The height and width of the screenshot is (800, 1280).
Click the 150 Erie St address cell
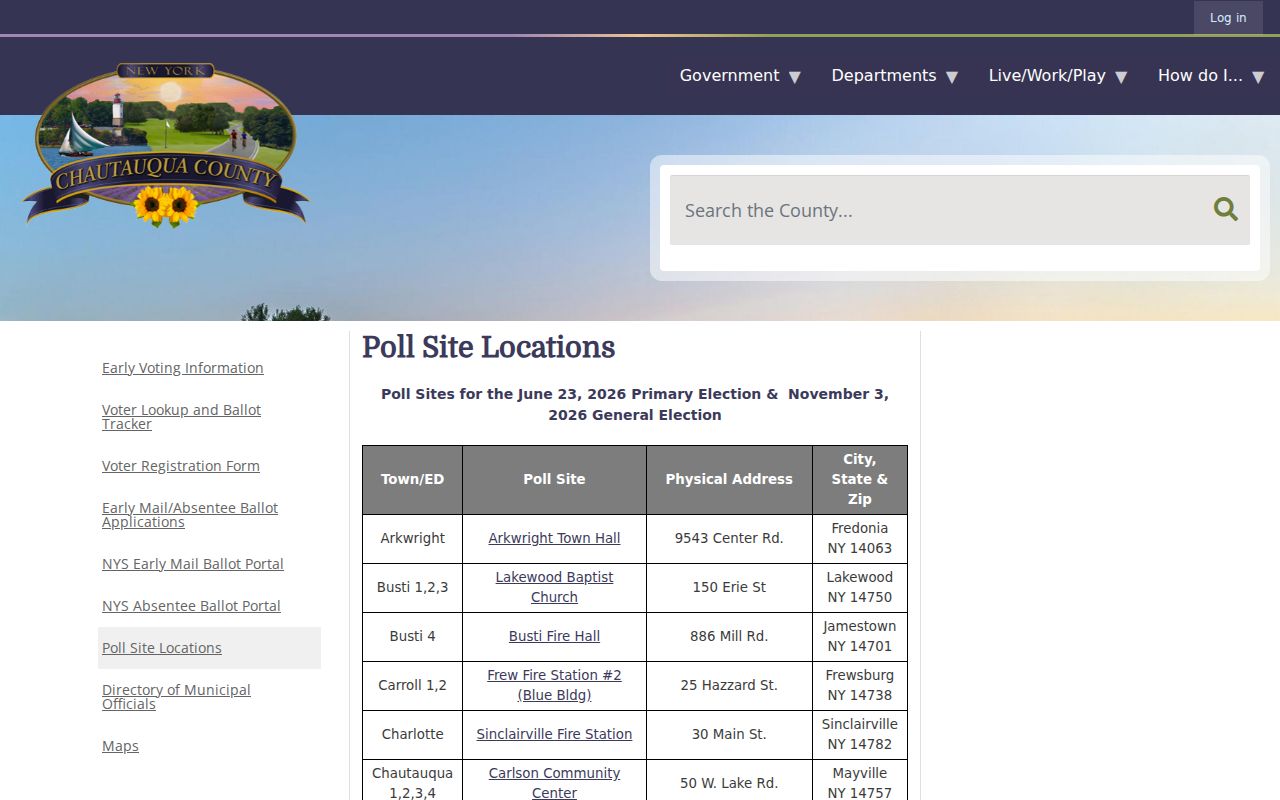pyautogui.click(x=729, y=587)
